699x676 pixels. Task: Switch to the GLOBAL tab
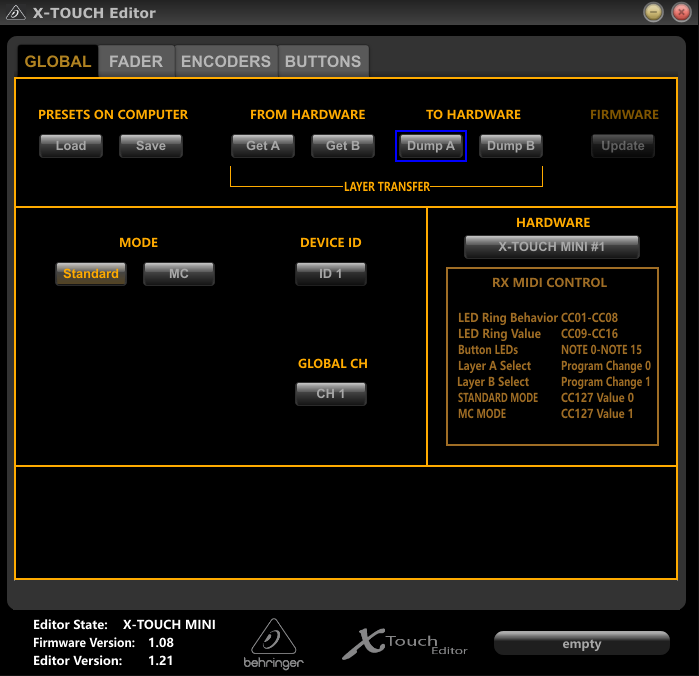click(x=58, y=61)
